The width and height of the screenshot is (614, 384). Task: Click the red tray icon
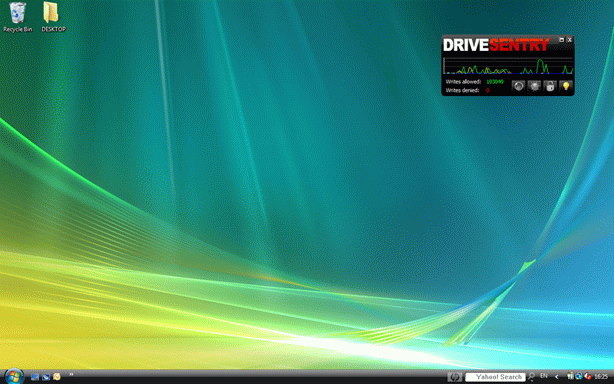click(x=587, y=377)
